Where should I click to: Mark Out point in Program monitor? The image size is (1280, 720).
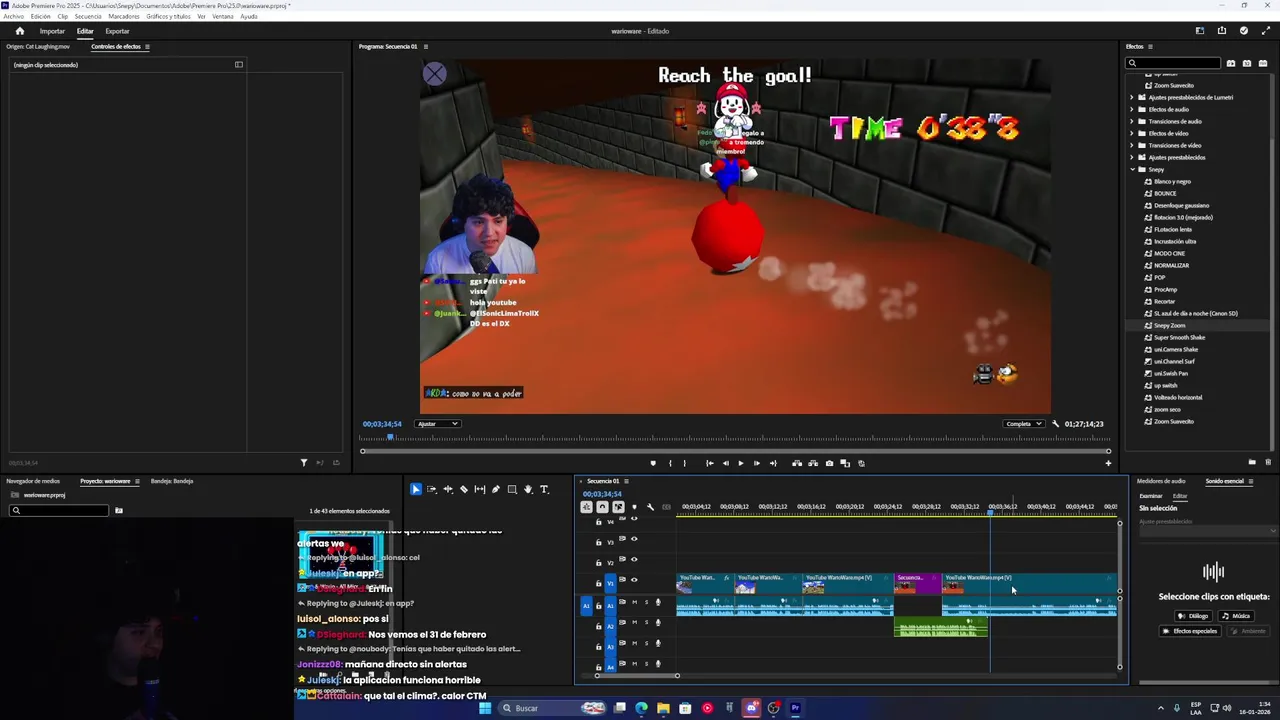tap(685, 463)
